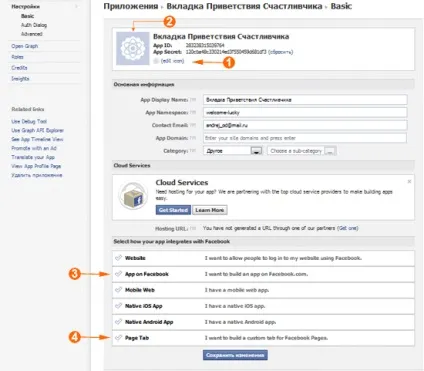The height and width of the screenshot is (371, 424).
Task: Open the Credits sidebar item
Action: tap(19, 68)
